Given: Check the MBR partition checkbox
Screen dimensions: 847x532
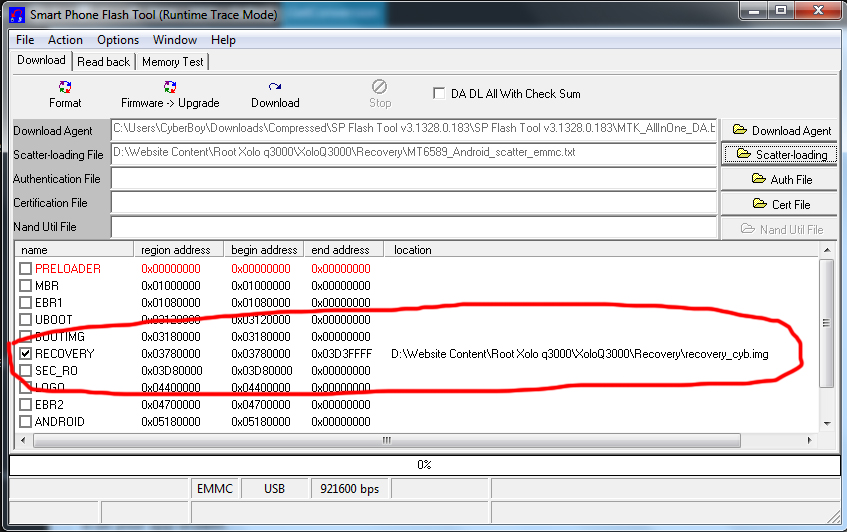Looking at the screenshot, I should [x=25, y=285].
